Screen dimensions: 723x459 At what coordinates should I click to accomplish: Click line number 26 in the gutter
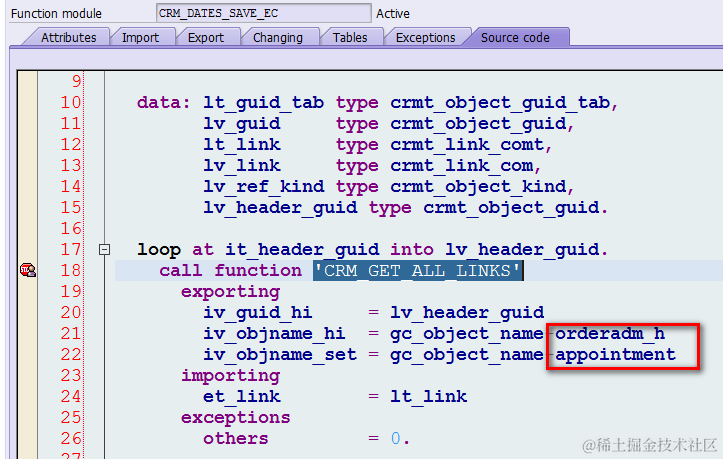[71, 439]
